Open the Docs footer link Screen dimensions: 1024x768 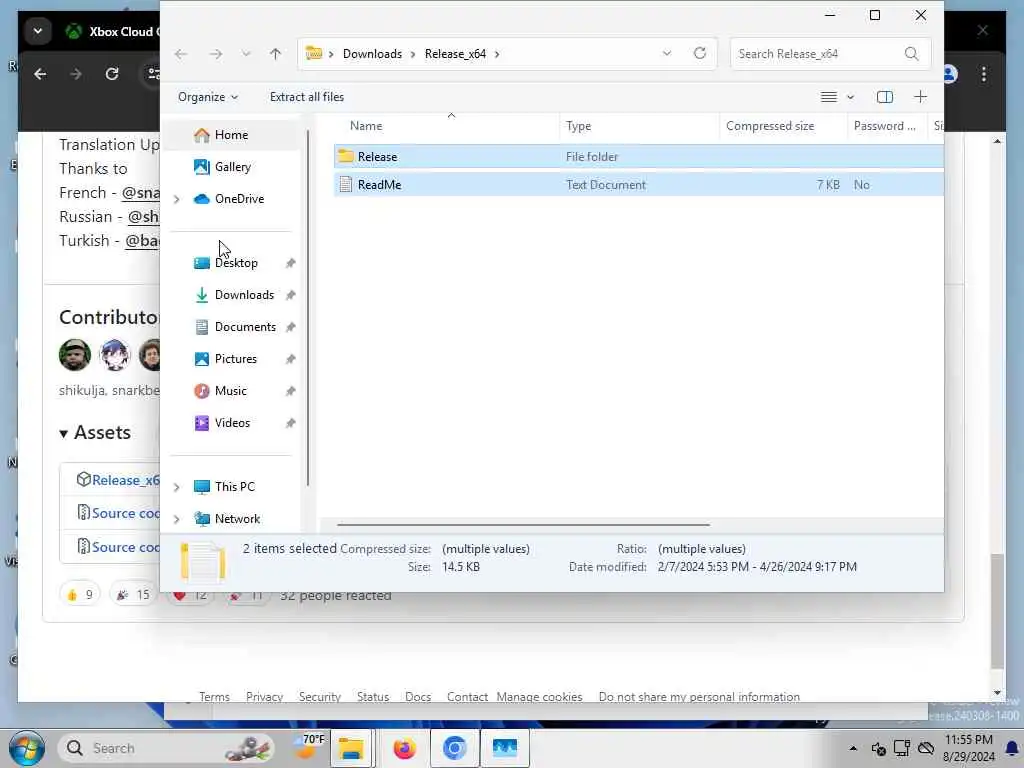coord(418,697)
